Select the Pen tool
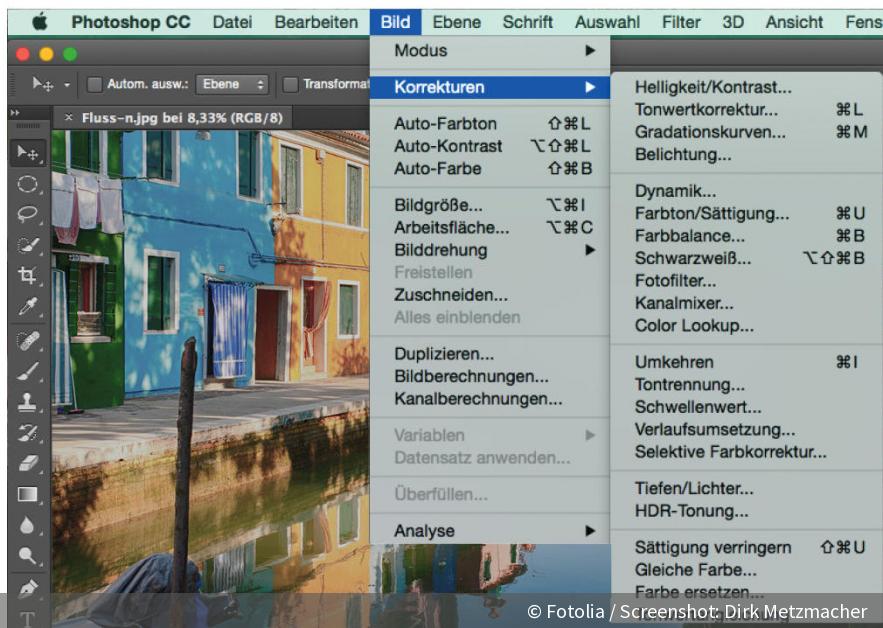 tap(27, 589)
